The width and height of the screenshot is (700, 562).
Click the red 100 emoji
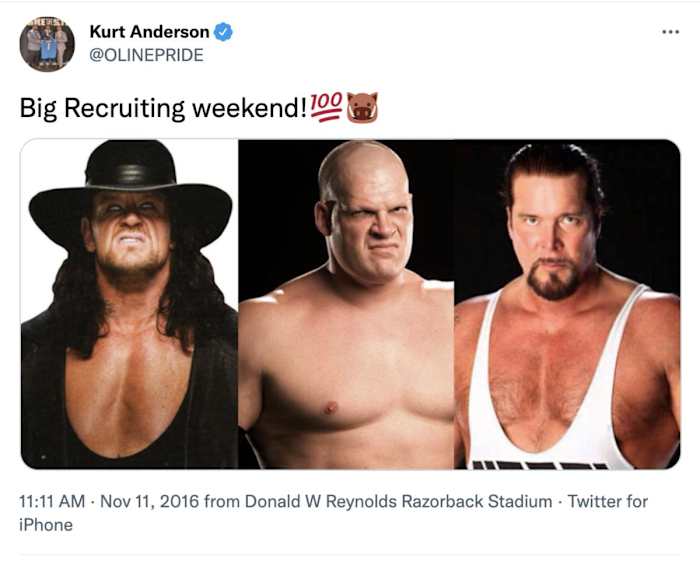(x=327, y=105)
